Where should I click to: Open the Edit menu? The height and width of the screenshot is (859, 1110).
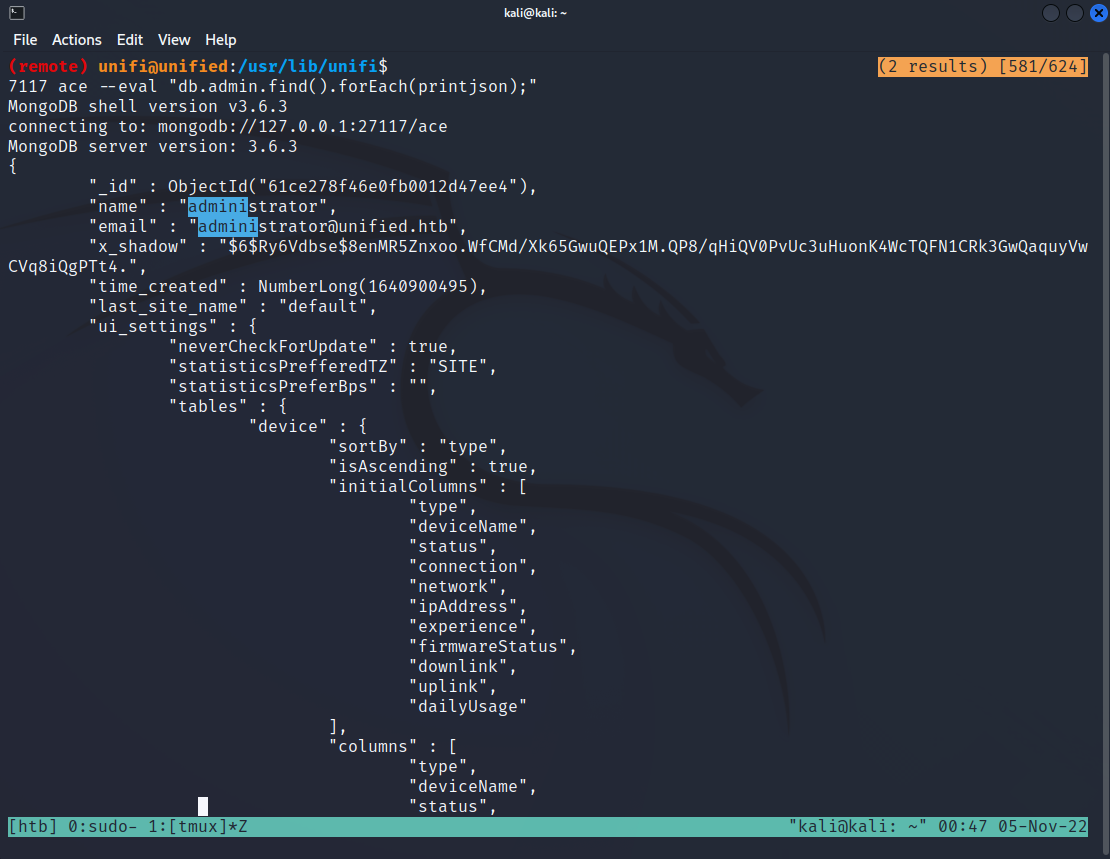[x=130, y=40]
